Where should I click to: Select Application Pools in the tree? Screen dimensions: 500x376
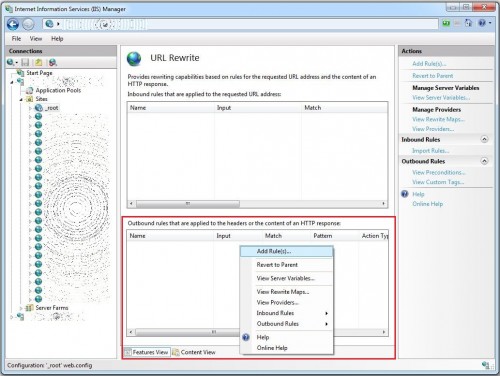coord(58,90)
